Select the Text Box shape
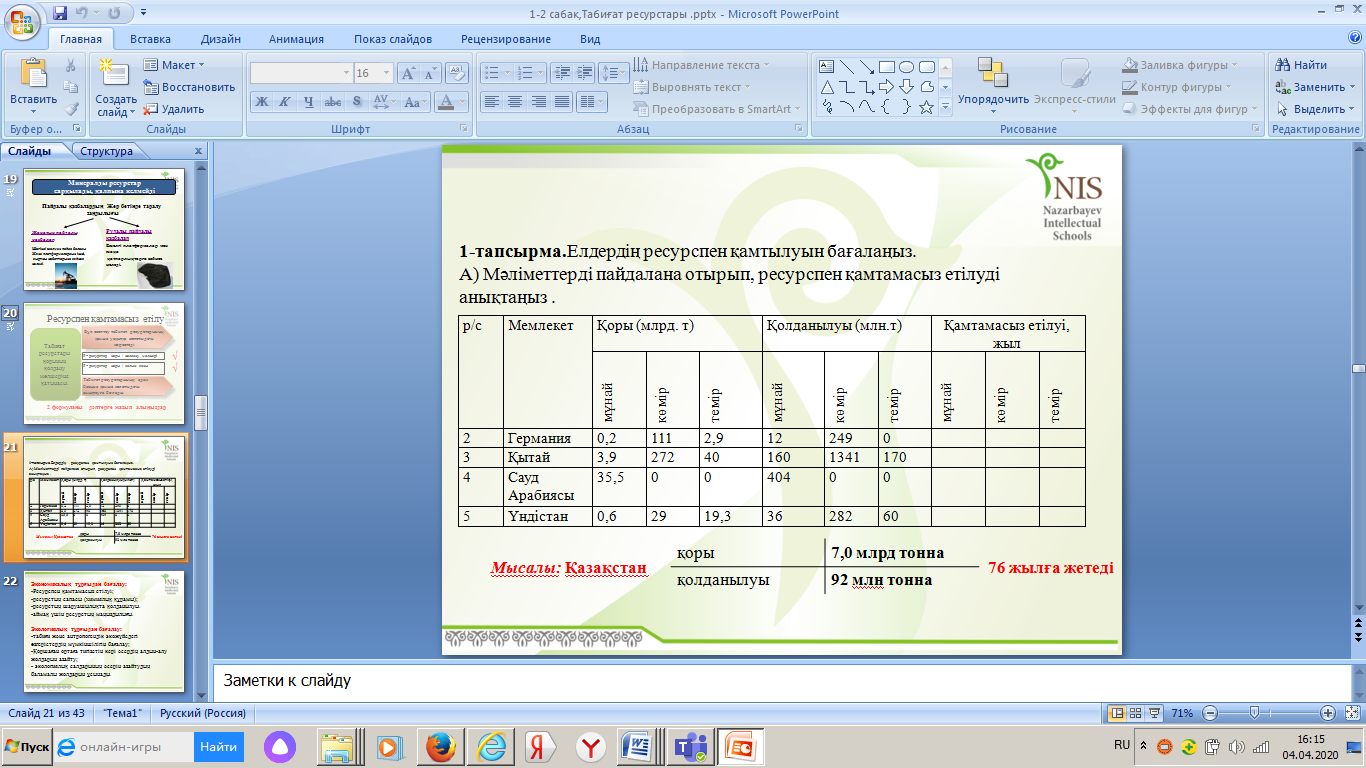This screenshot has width=1366, height=768. tap(827, 67)
